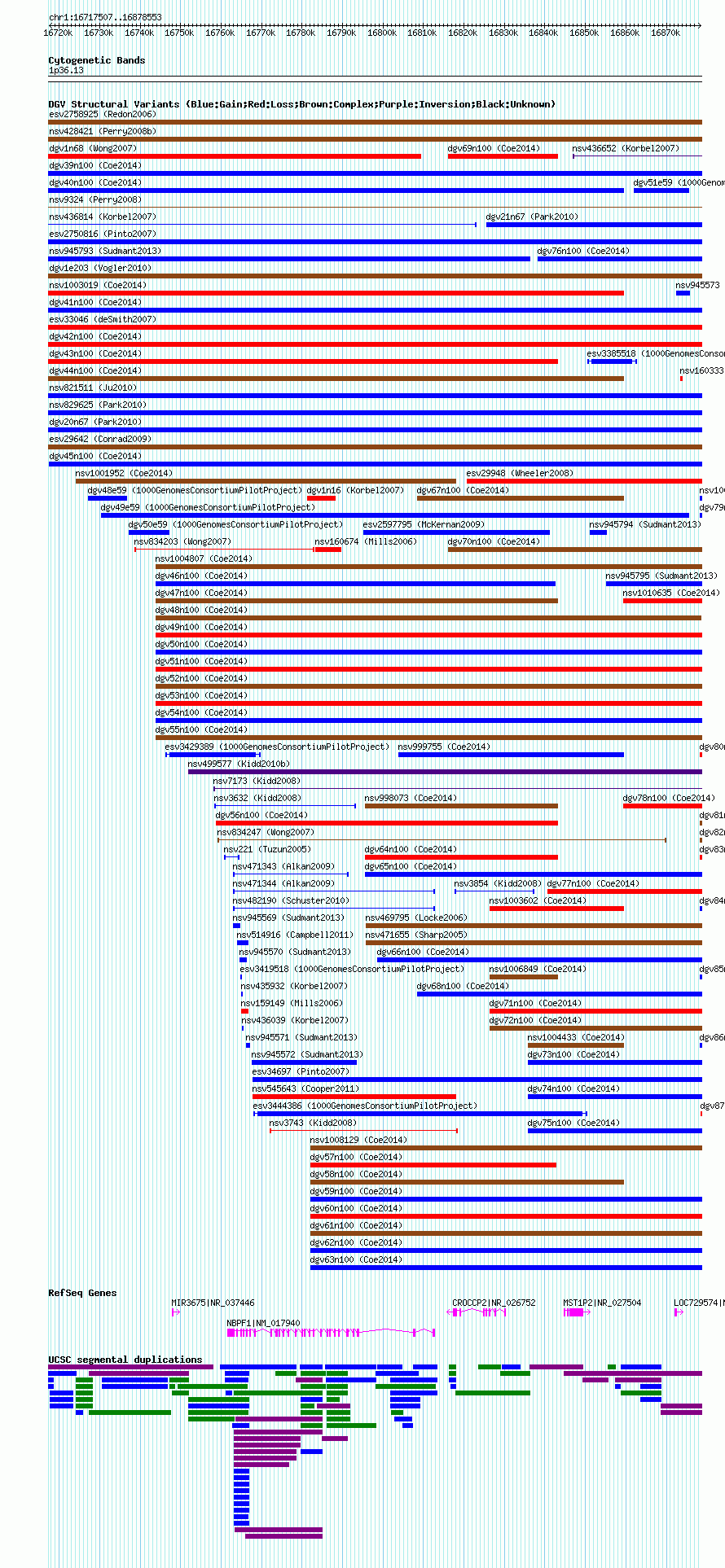Click the nsv471655 (Sharp2005) label

(417, 935)
